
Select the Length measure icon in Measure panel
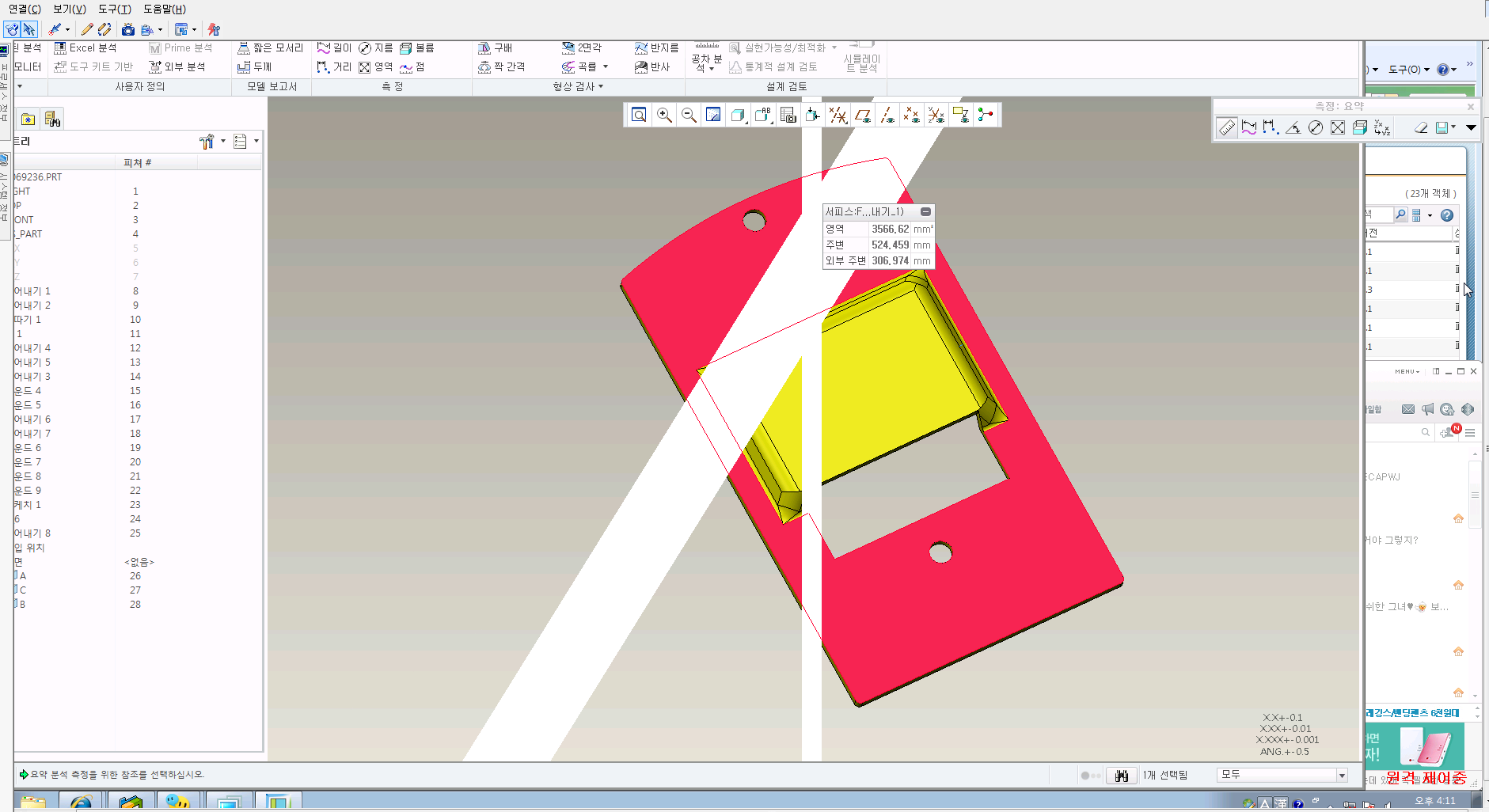point(1249,127)
